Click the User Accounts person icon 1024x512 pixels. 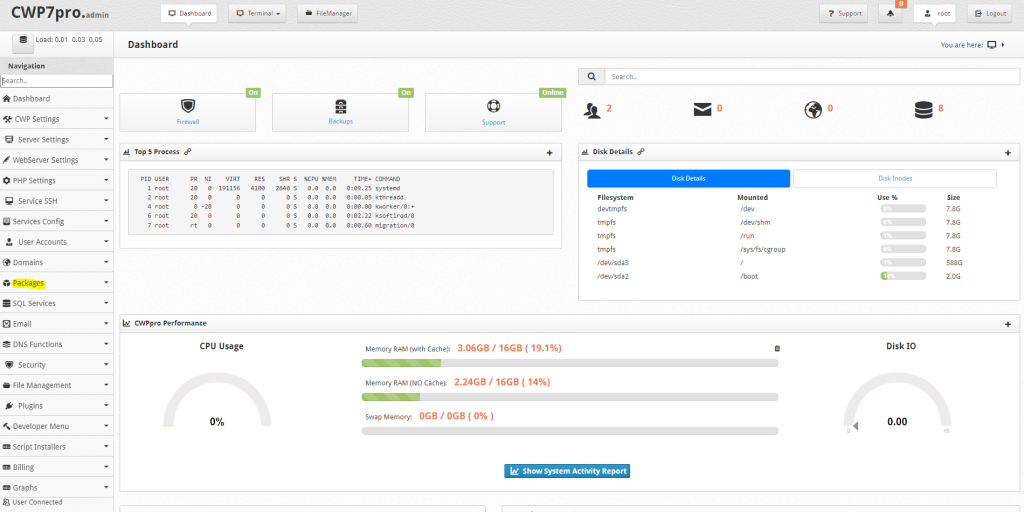[10, 242]
